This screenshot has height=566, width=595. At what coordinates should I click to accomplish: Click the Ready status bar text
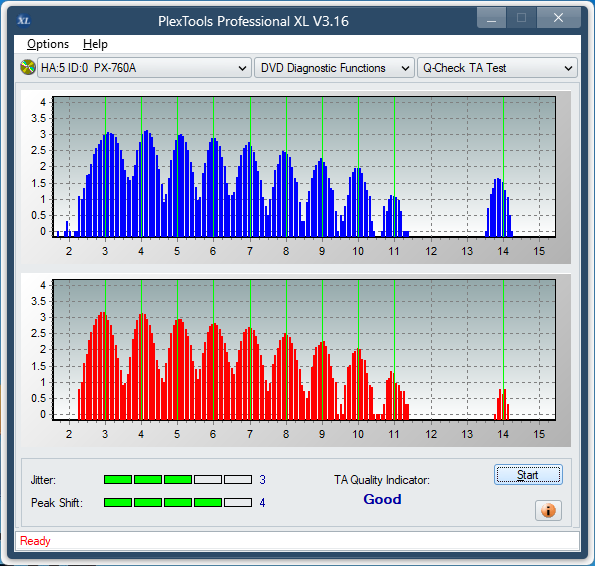35,541
